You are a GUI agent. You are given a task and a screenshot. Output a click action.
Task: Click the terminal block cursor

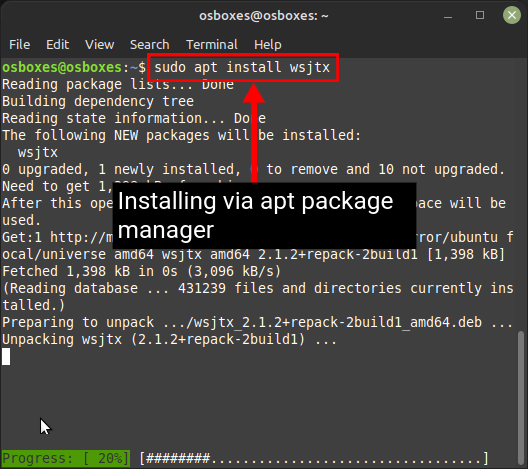point(6,357)
